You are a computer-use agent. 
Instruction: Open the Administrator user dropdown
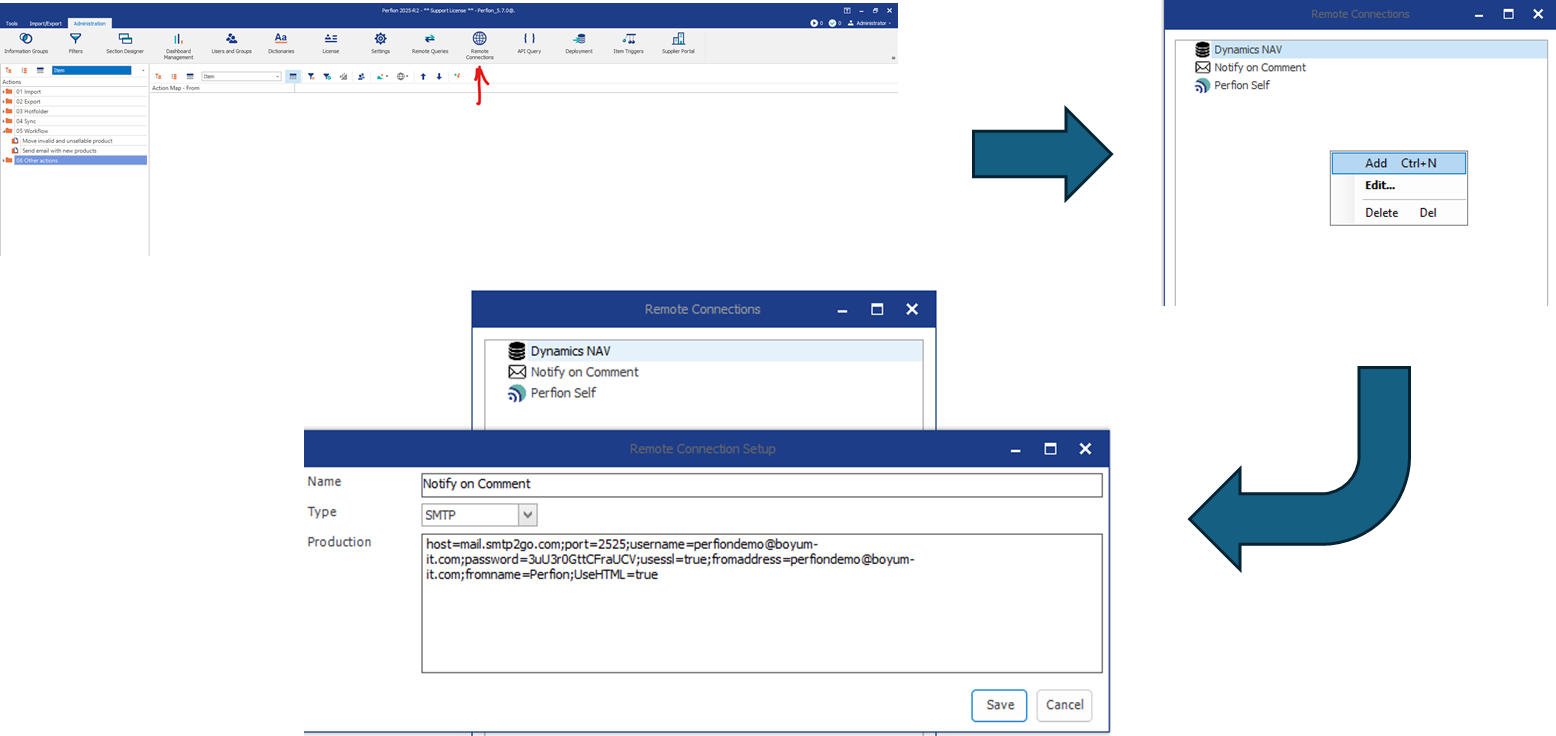coord(871,22)
